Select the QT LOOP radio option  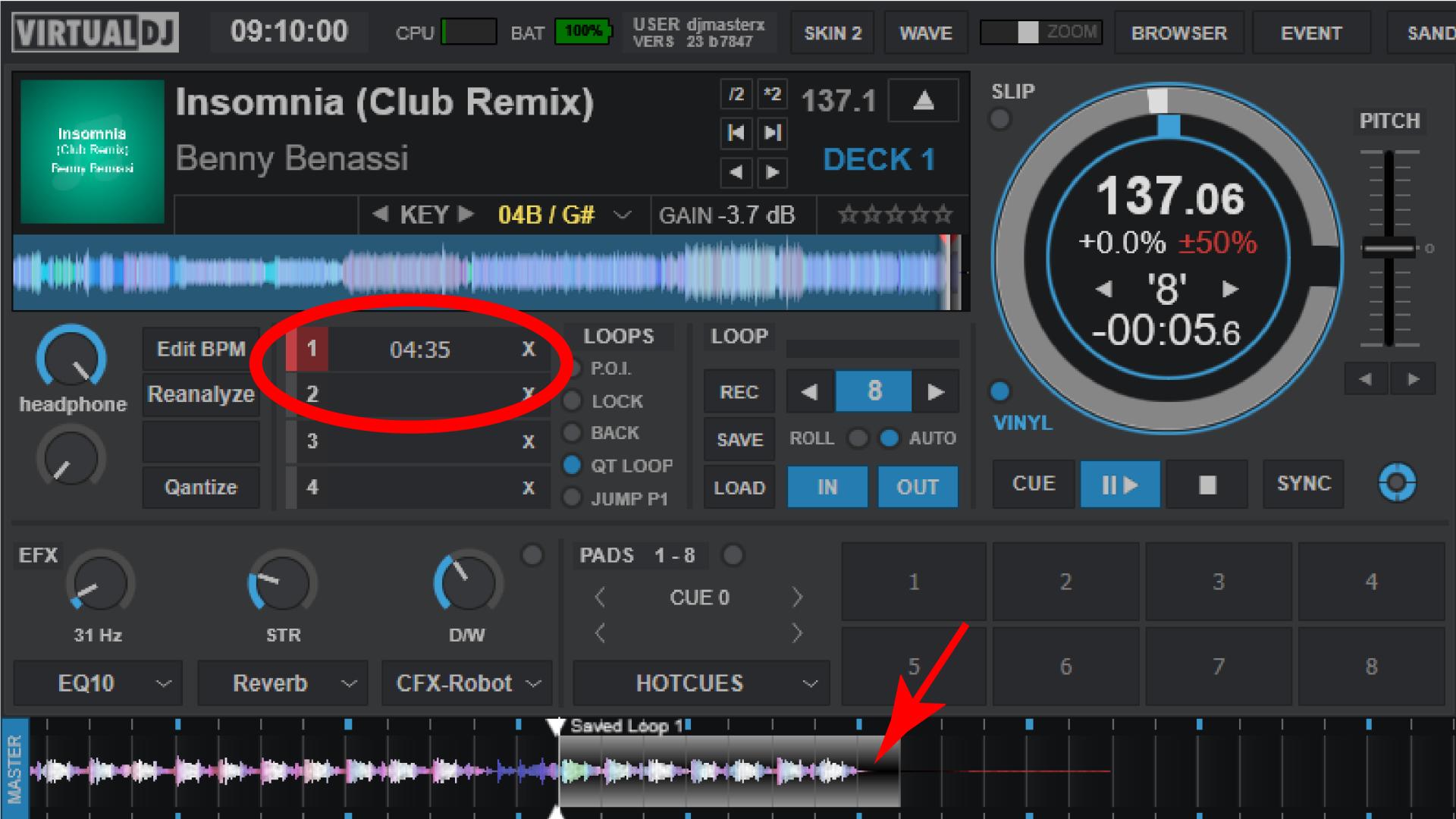coord(573,465)
